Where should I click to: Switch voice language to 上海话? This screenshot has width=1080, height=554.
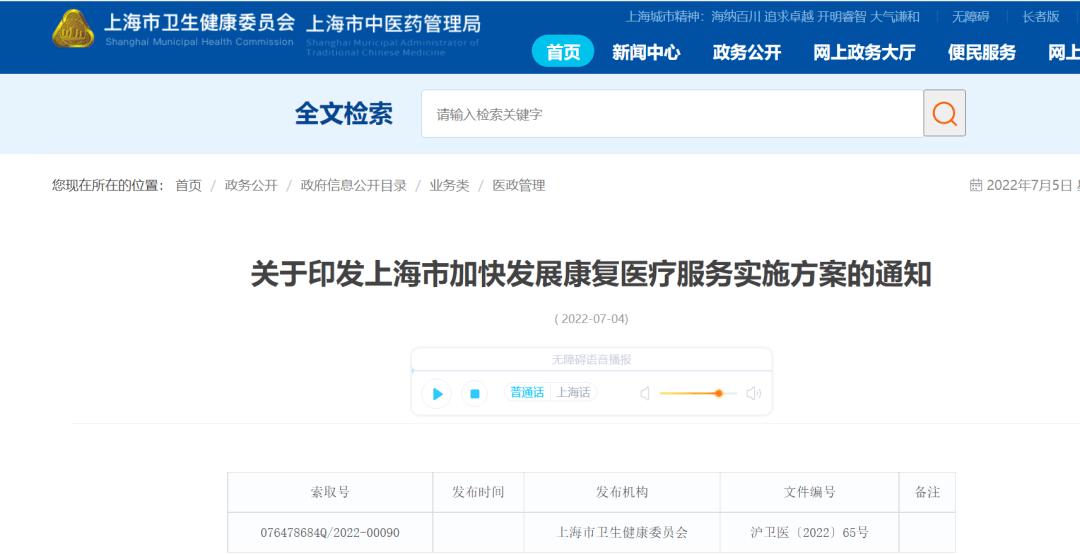coord(574,393)
